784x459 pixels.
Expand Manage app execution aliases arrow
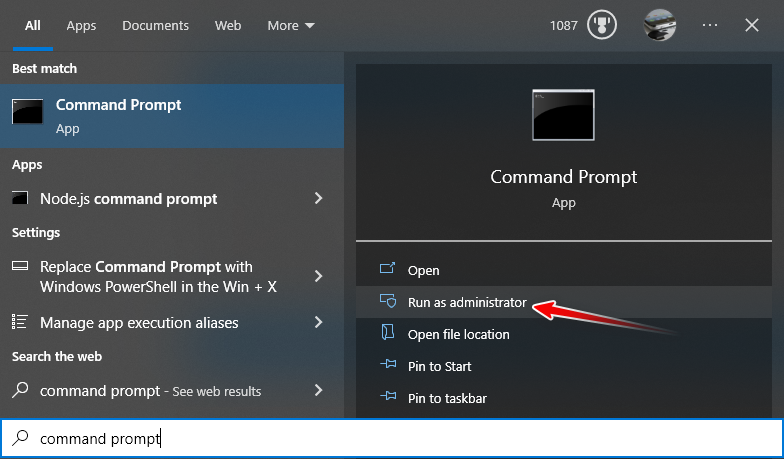(319, 322)
